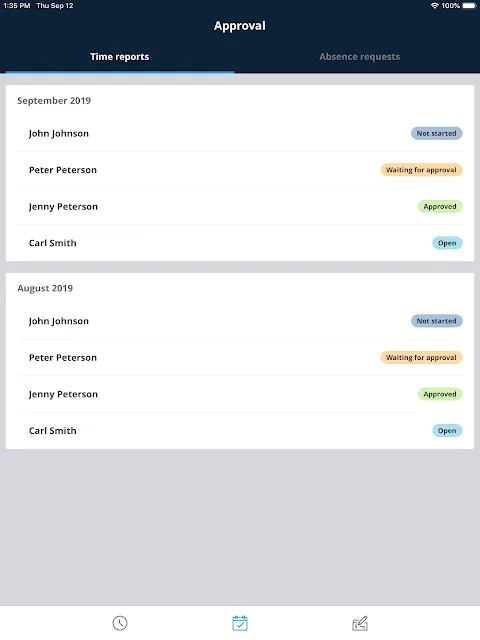This screenshot has width=480, height=640.
Task: Select the Time reports tab
Action: click(120, 57)
